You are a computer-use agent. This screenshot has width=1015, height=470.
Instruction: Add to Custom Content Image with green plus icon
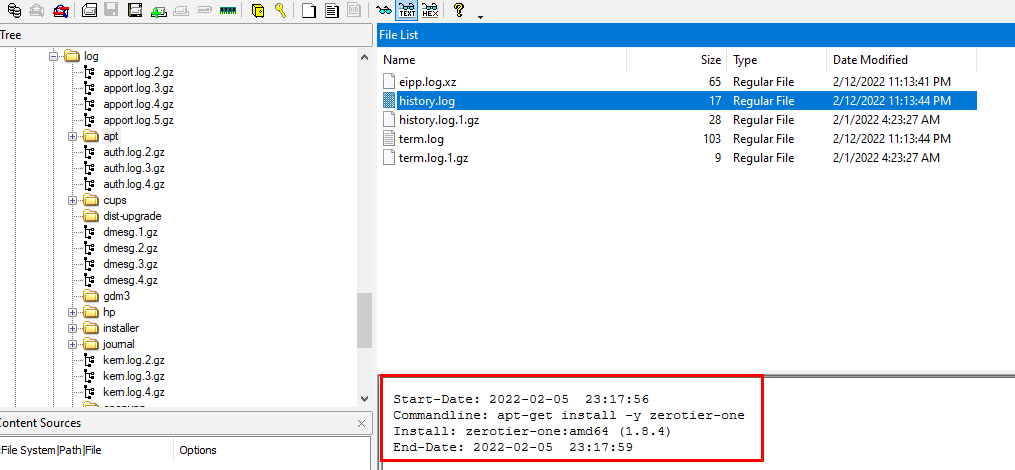[158, 10]
